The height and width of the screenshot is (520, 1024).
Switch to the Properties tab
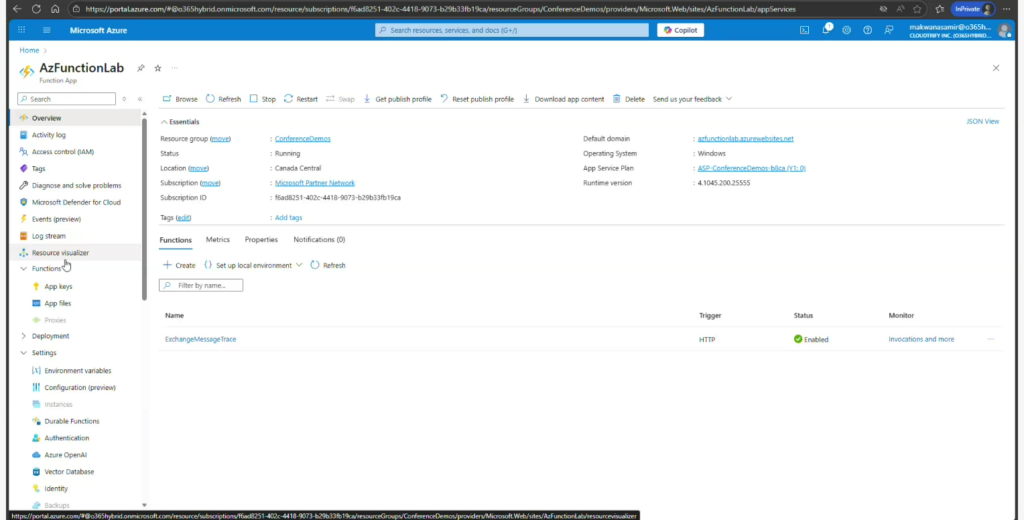click(261, 240)
